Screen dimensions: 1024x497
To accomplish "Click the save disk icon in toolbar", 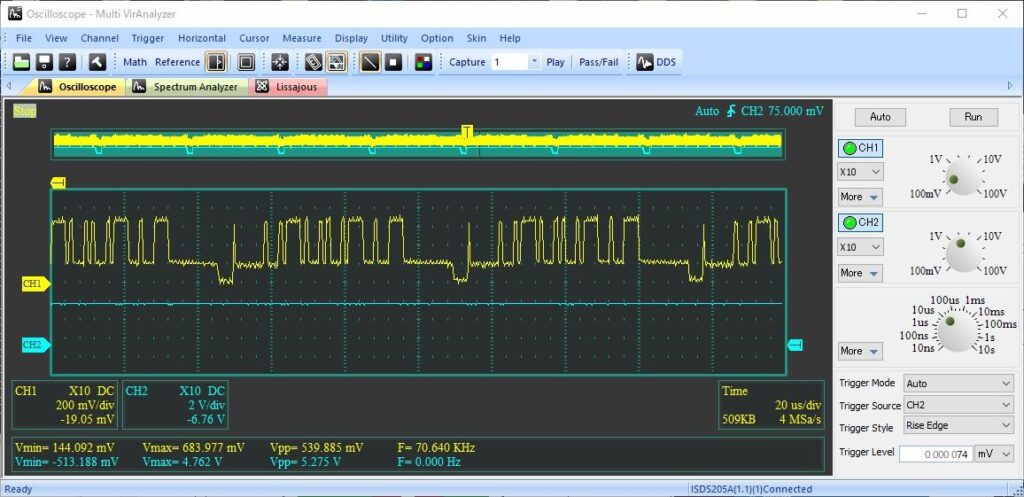I will pos(44,62).
